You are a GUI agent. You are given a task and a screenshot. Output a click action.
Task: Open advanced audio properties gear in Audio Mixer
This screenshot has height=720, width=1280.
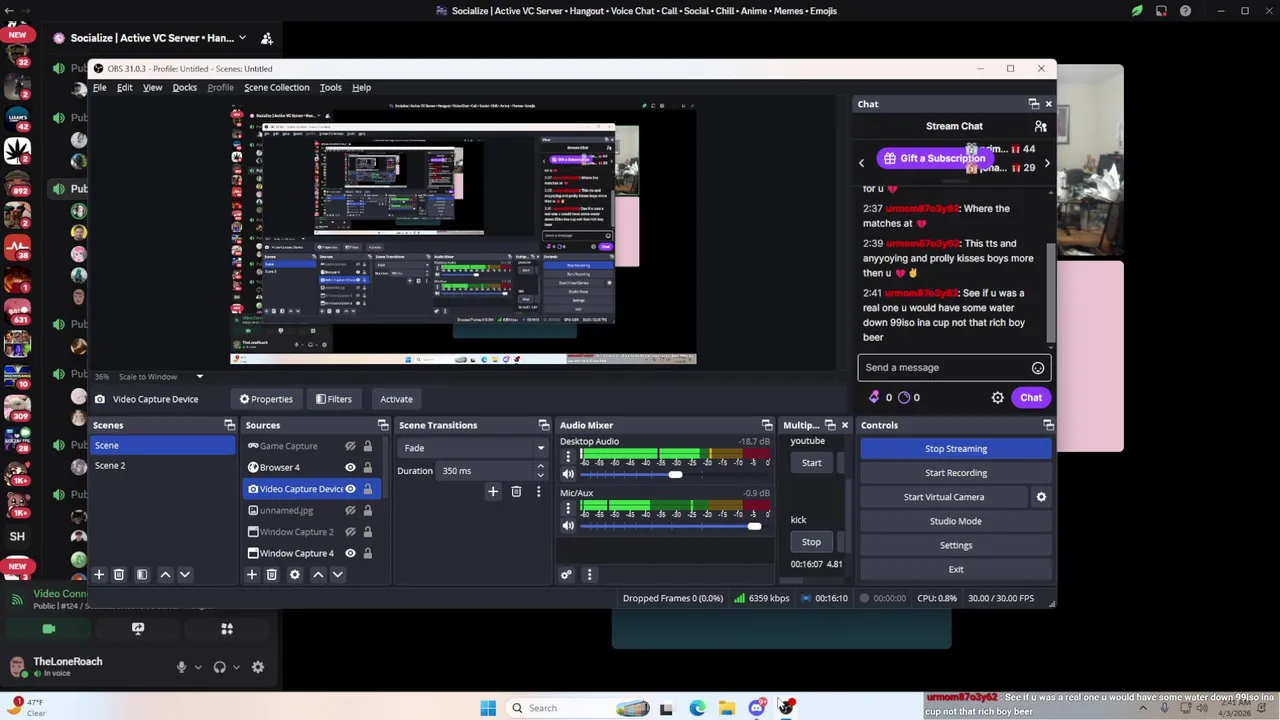[x=566, y=575]
